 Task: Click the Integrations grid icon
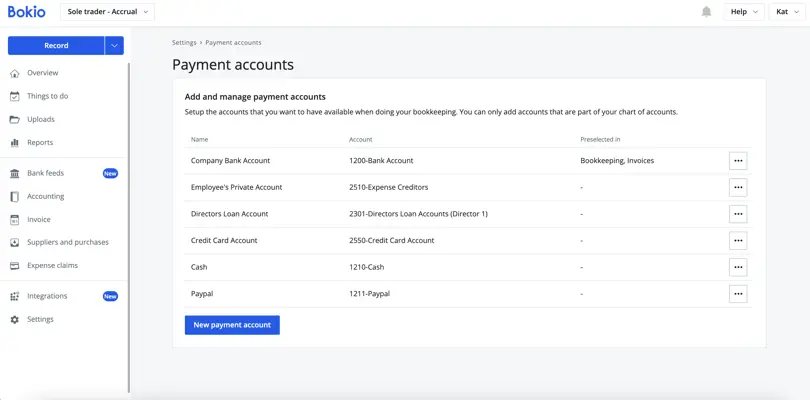click(15, 296)
